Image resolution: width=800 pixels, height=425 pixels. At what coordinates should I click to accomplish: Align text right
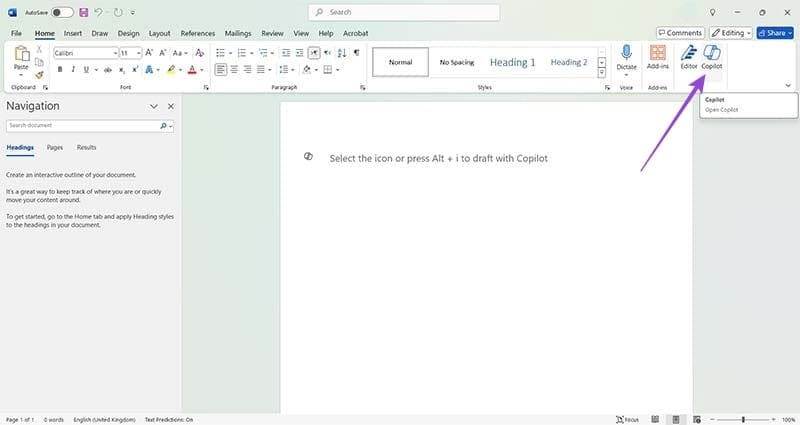click(x=247, y=69)
